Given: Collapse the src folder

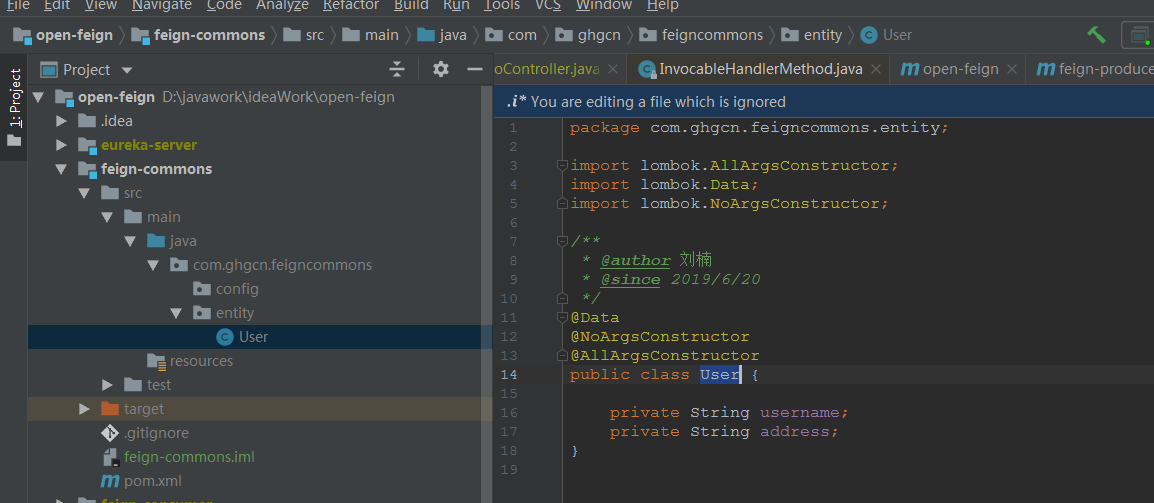Looking at the screenshot, I should click(x=85, y=194).
